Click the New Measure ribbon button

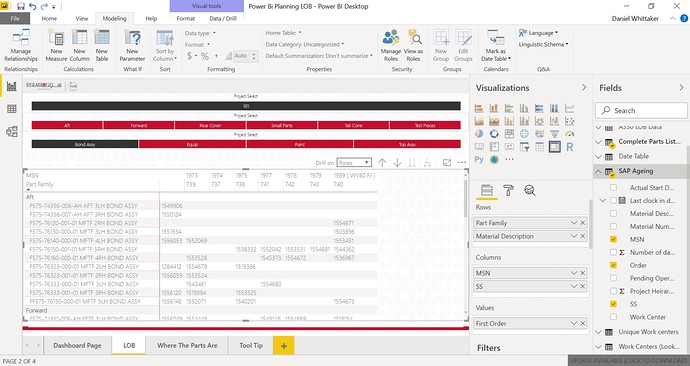(x=56, y=46)
